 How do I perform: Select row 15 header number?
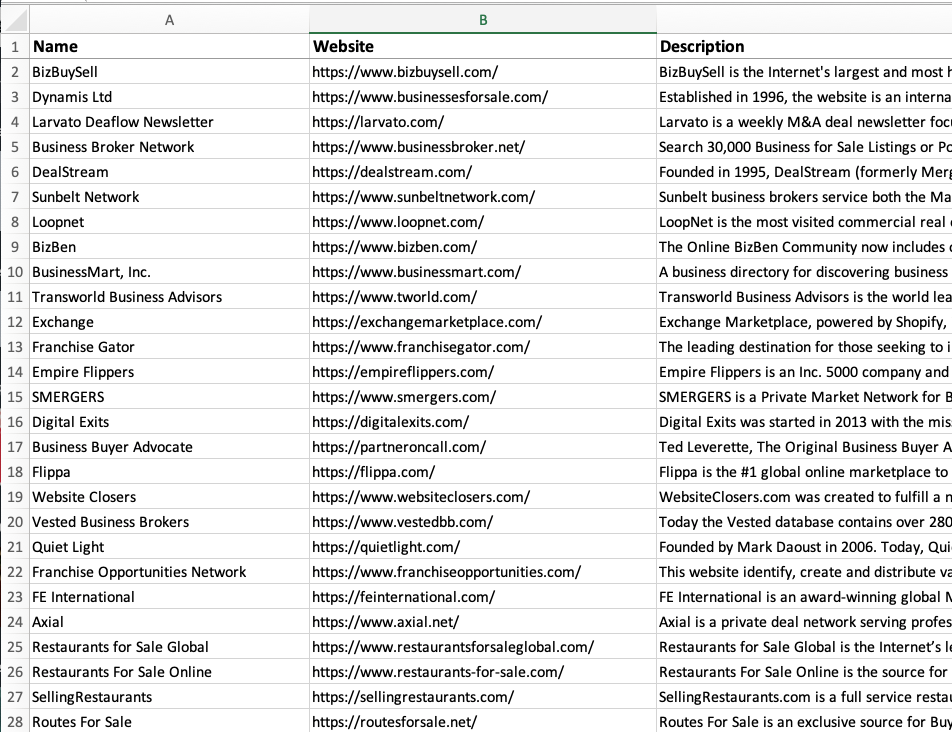pos(14,397)
